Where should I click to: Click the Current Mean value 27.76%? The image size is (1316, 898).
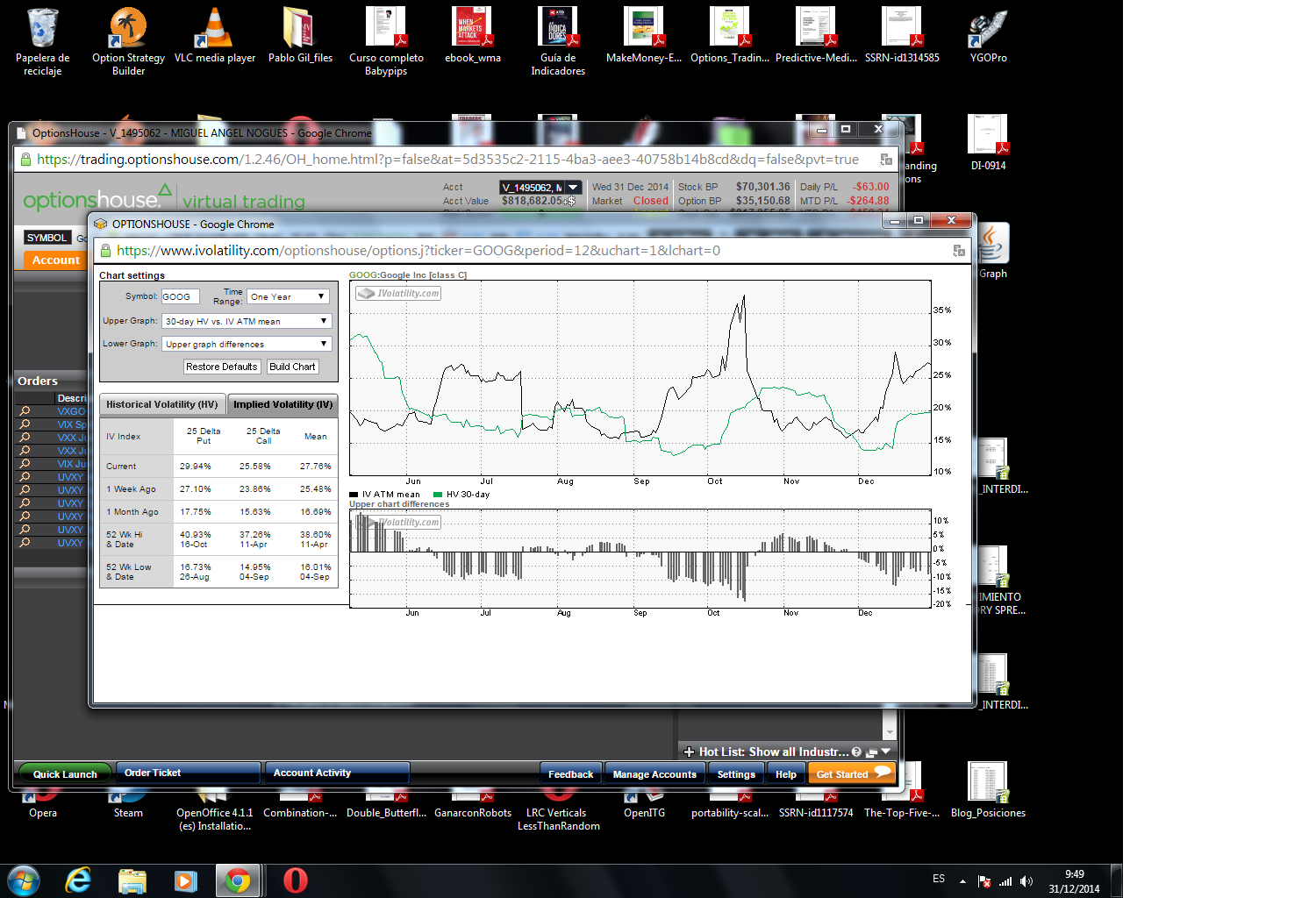(x=316, y=467)
